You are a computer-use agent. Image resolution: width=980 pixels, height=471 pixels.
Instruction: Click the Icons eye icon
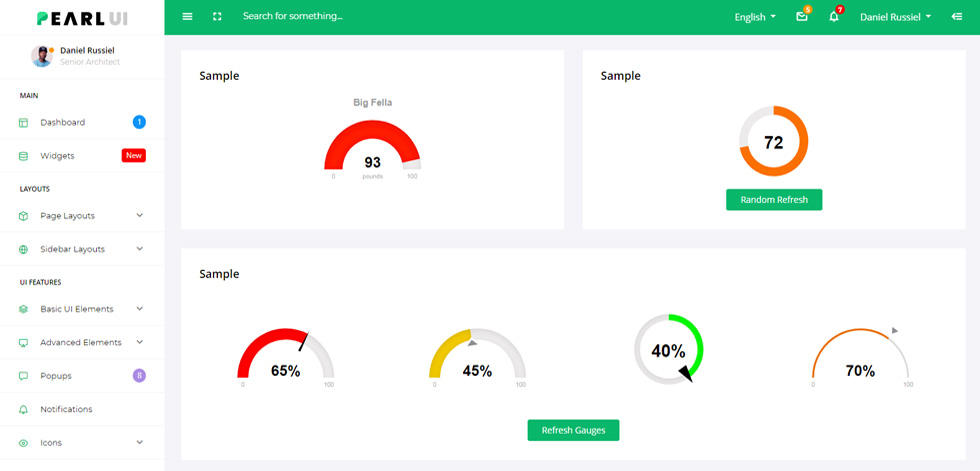tap(24, 443)
